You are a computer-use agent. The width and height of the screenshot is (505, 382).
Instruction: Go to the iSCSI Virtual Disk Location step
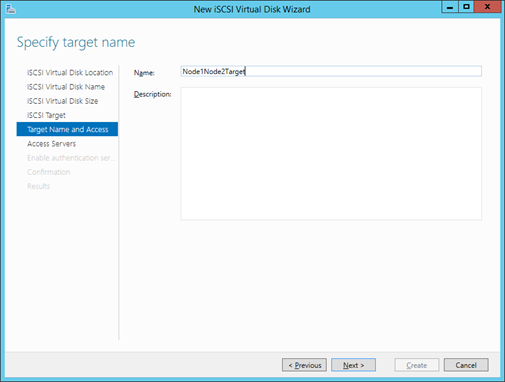[70, 72]
